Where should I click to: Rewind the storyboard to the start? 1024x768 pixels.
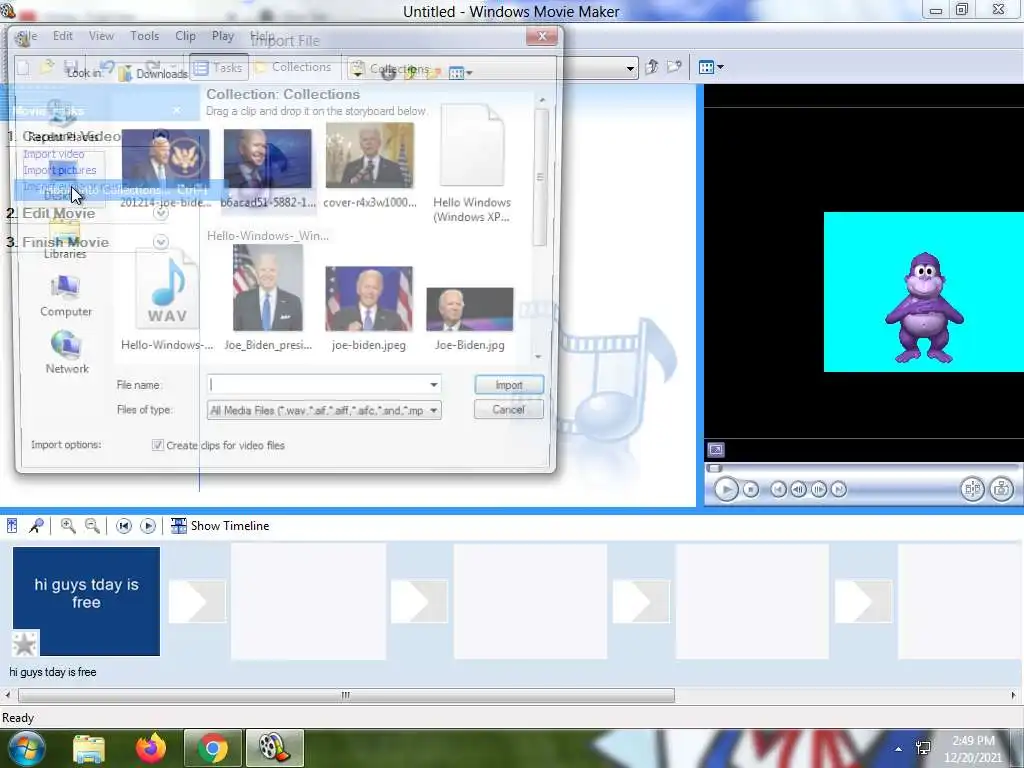click(x=123, y=526)
